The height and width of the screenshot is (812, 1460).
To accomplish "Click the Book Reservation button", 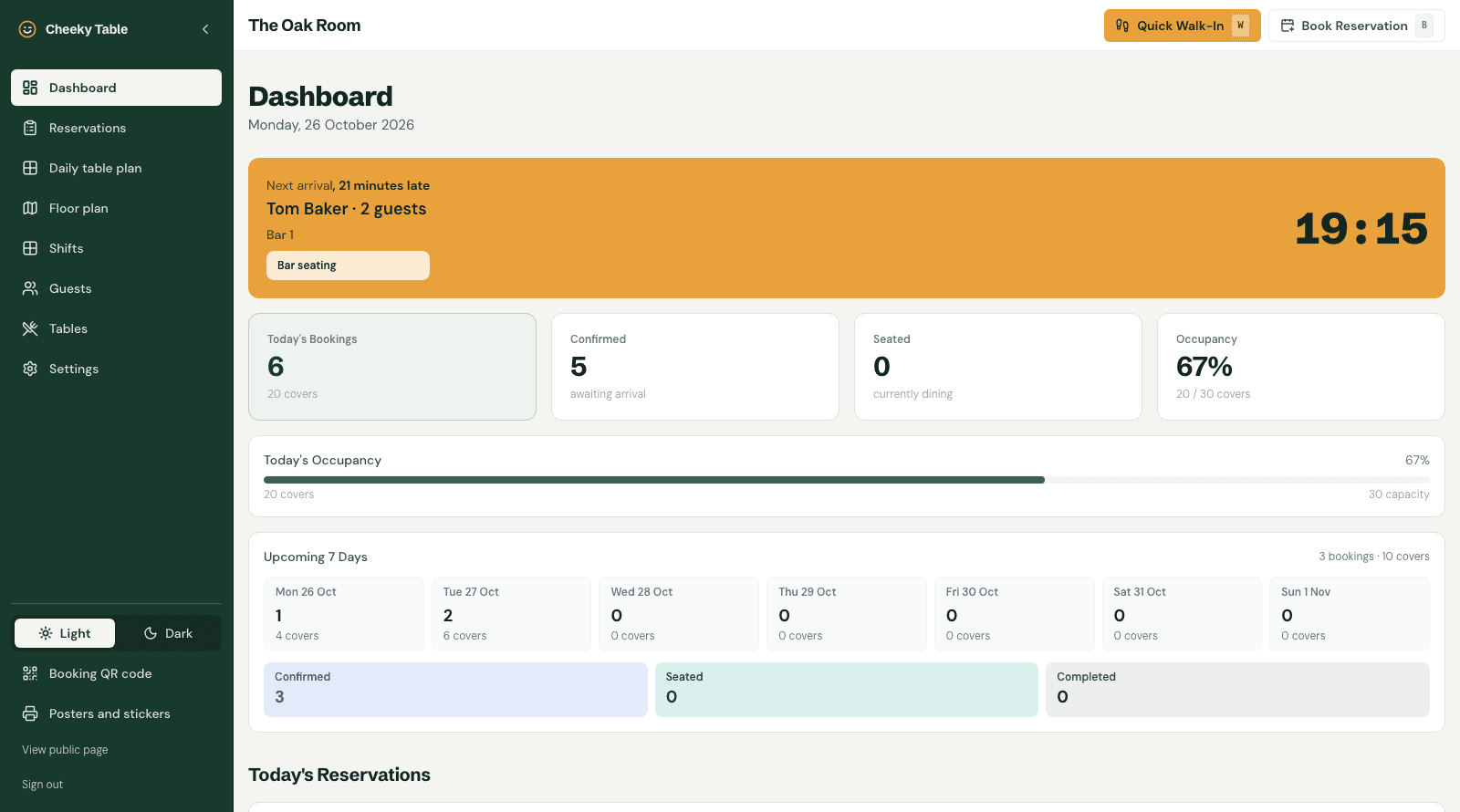I will [x=1356, y=26].
